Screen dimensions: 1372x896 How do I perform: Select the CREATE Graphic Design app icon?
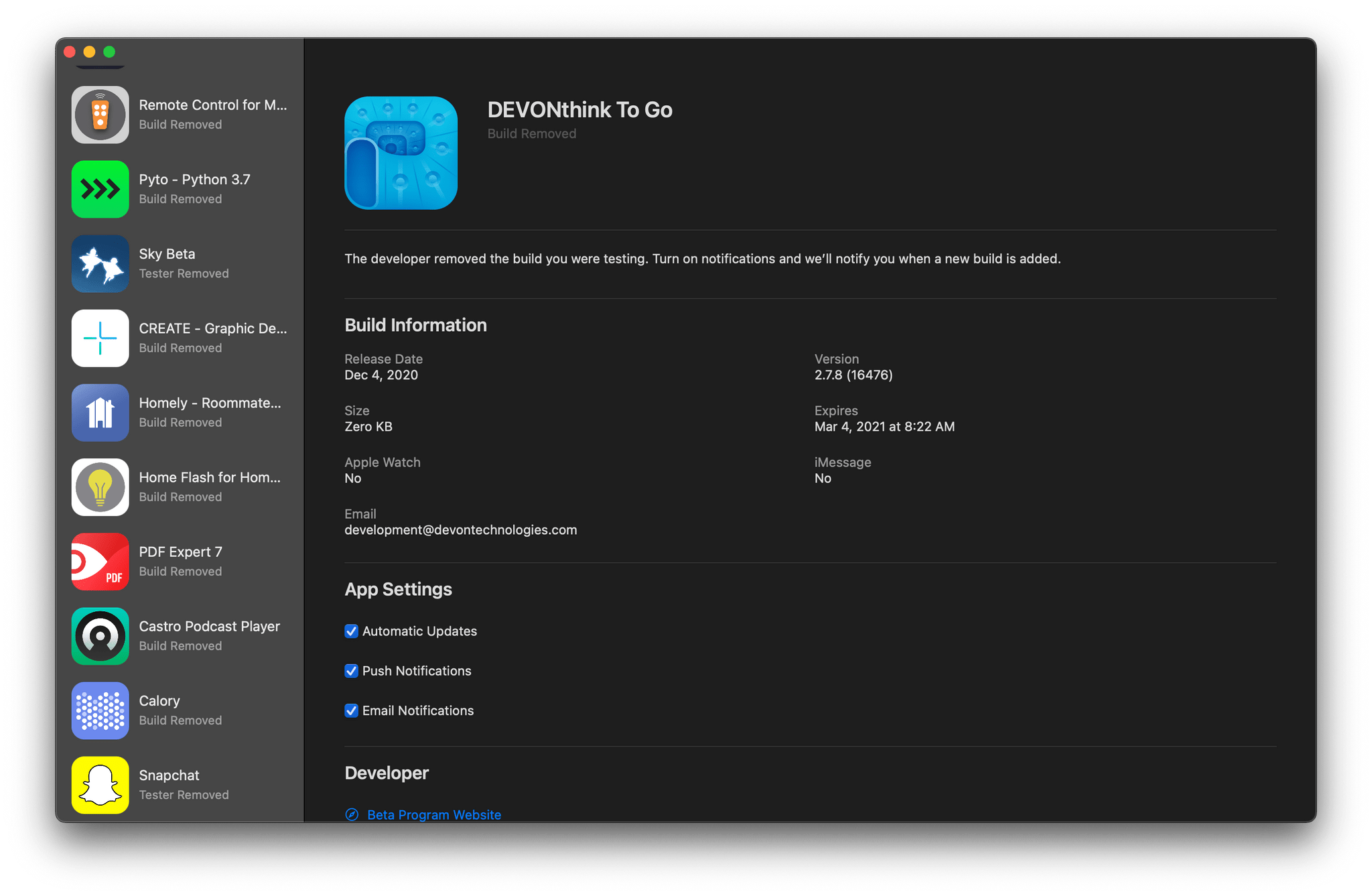pos(100,338)
